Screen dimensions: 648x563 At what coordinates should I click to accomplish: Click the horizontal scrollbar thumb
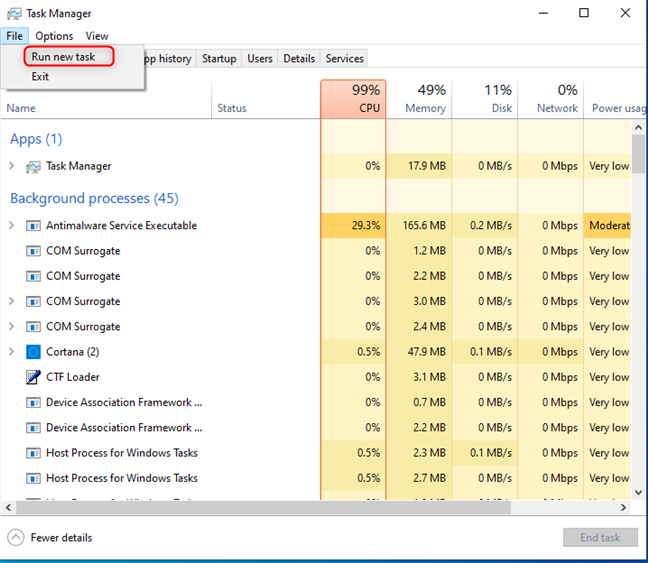pos(264,507)
